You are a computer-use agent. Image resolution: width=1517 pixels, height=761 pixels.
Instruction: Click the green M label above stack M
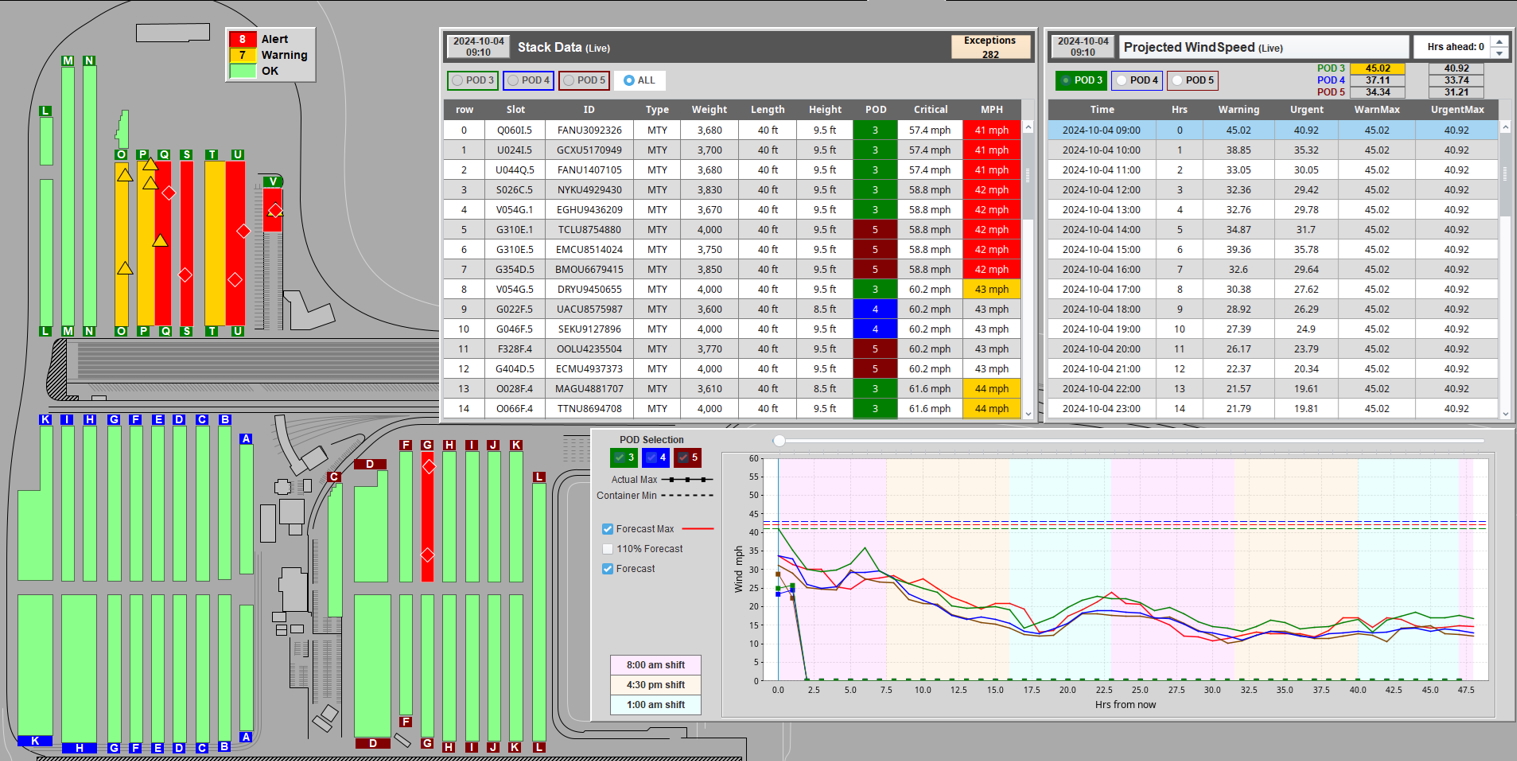(68, 61)
